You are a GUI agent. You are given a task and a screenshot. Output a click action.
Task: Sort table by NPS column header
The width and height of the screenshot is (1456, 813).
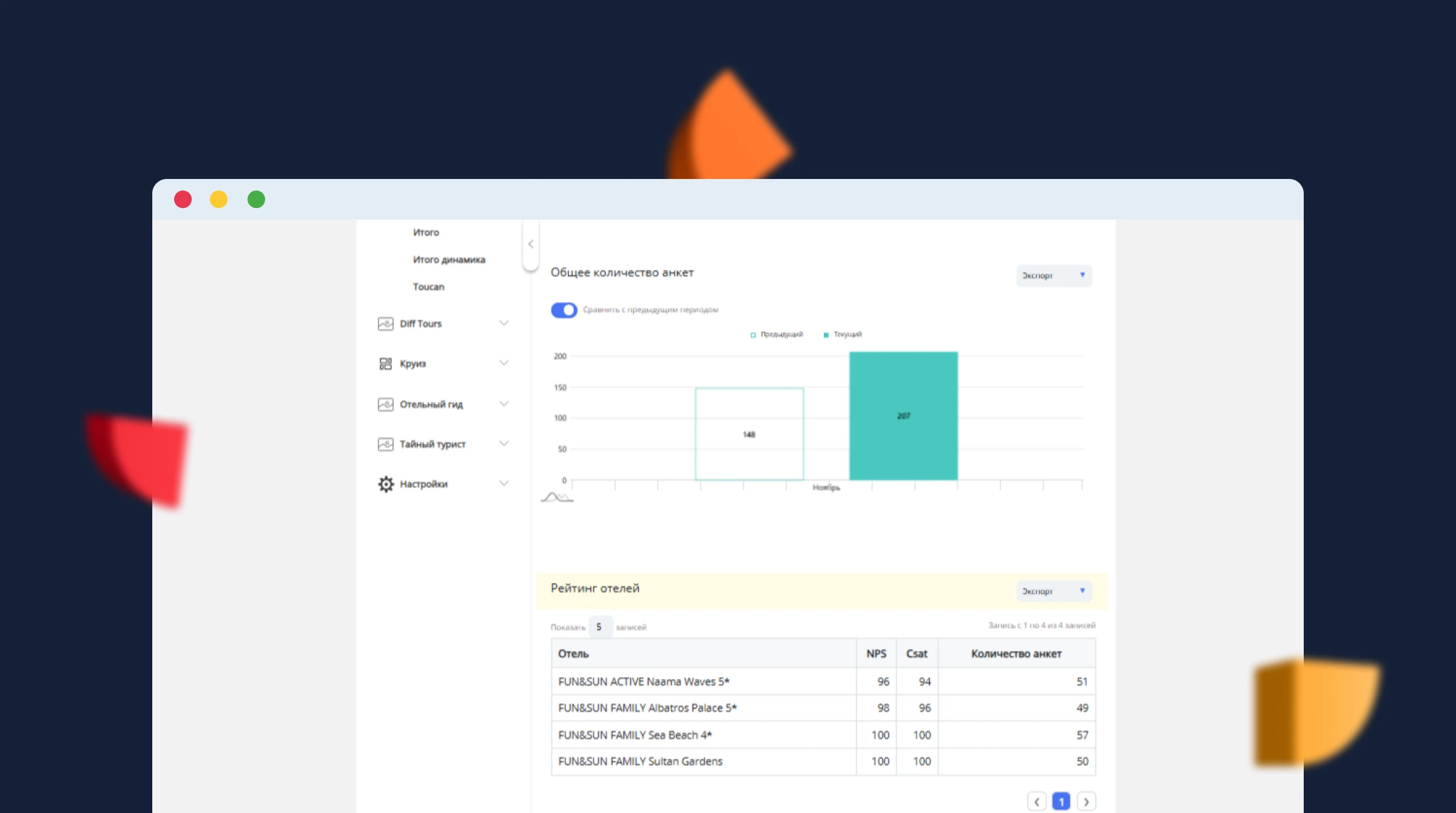[876, 653]
